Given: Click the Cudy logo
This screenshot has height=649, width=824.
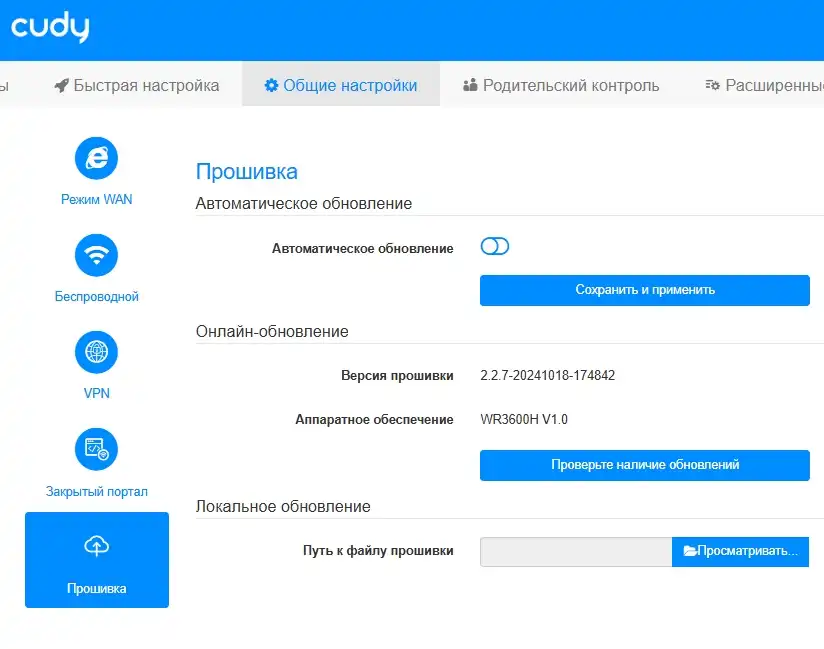Looking at the screenshot, I should tap(51, 28).
